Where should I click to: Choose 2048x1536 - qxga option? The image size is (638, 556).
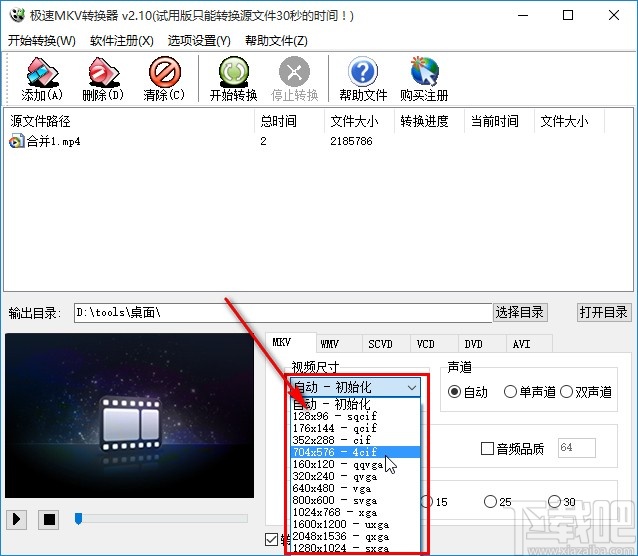[x=356, y=536]
